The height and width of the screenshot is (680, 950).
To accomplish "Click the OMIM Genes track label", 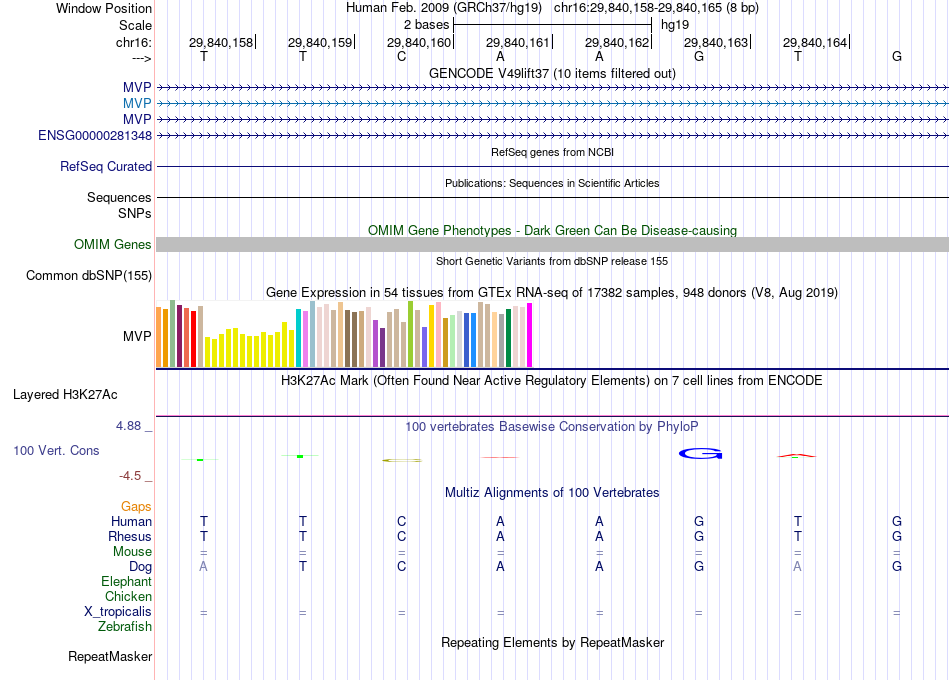I will pos(113,245).
